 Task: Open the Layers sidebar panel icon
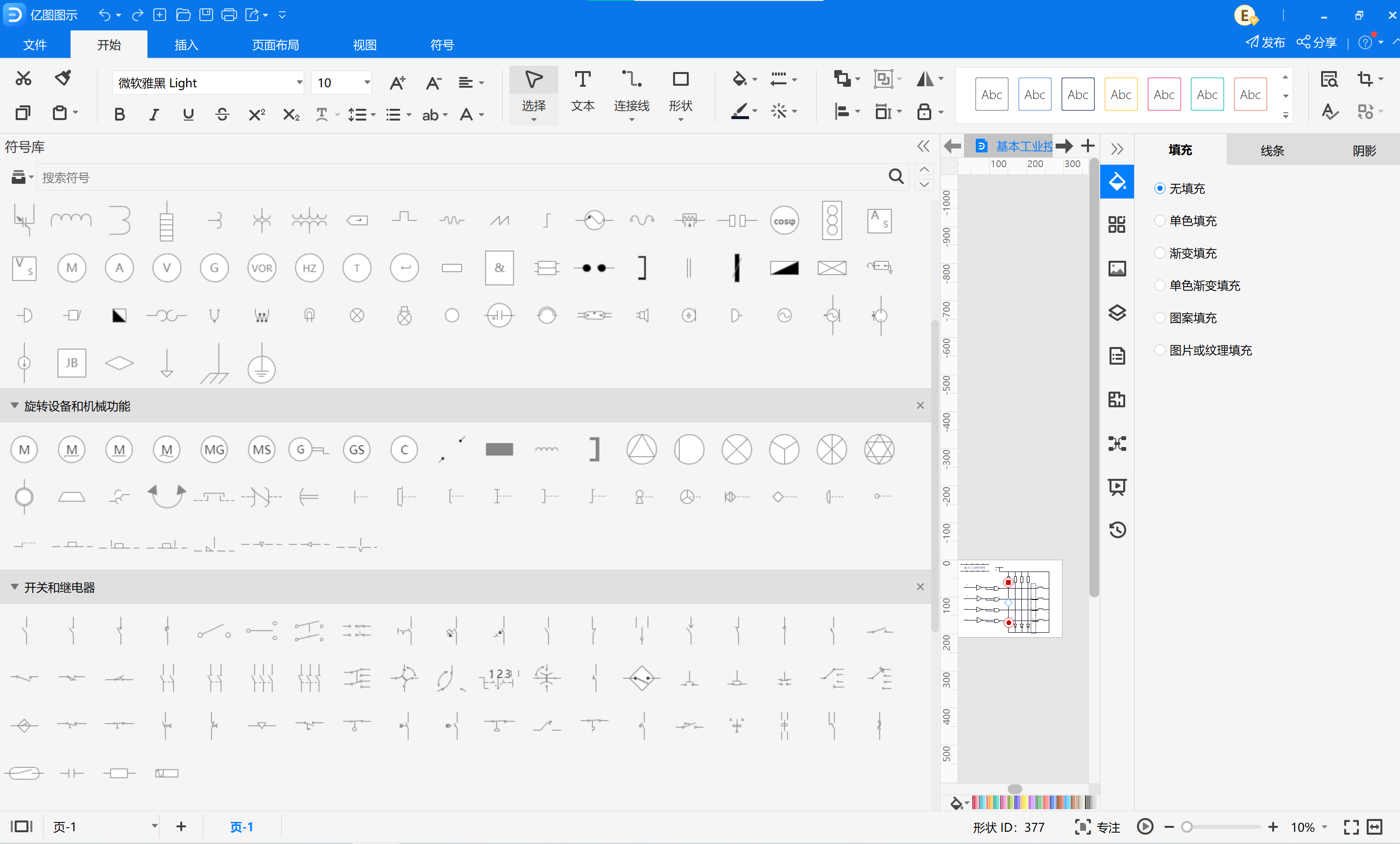1116,313
